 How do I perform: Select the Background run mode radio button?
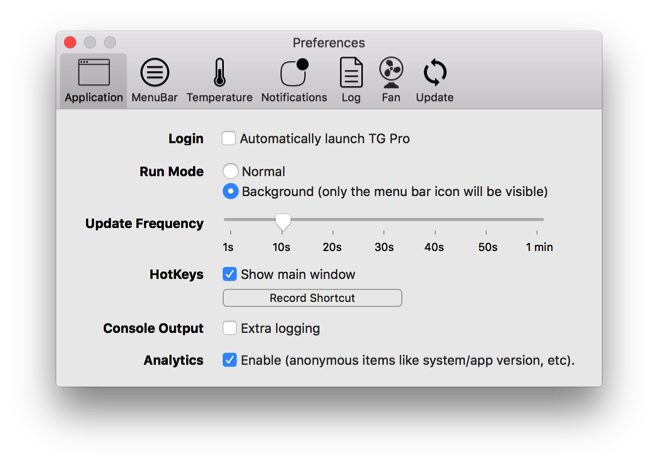pos(230,191)
